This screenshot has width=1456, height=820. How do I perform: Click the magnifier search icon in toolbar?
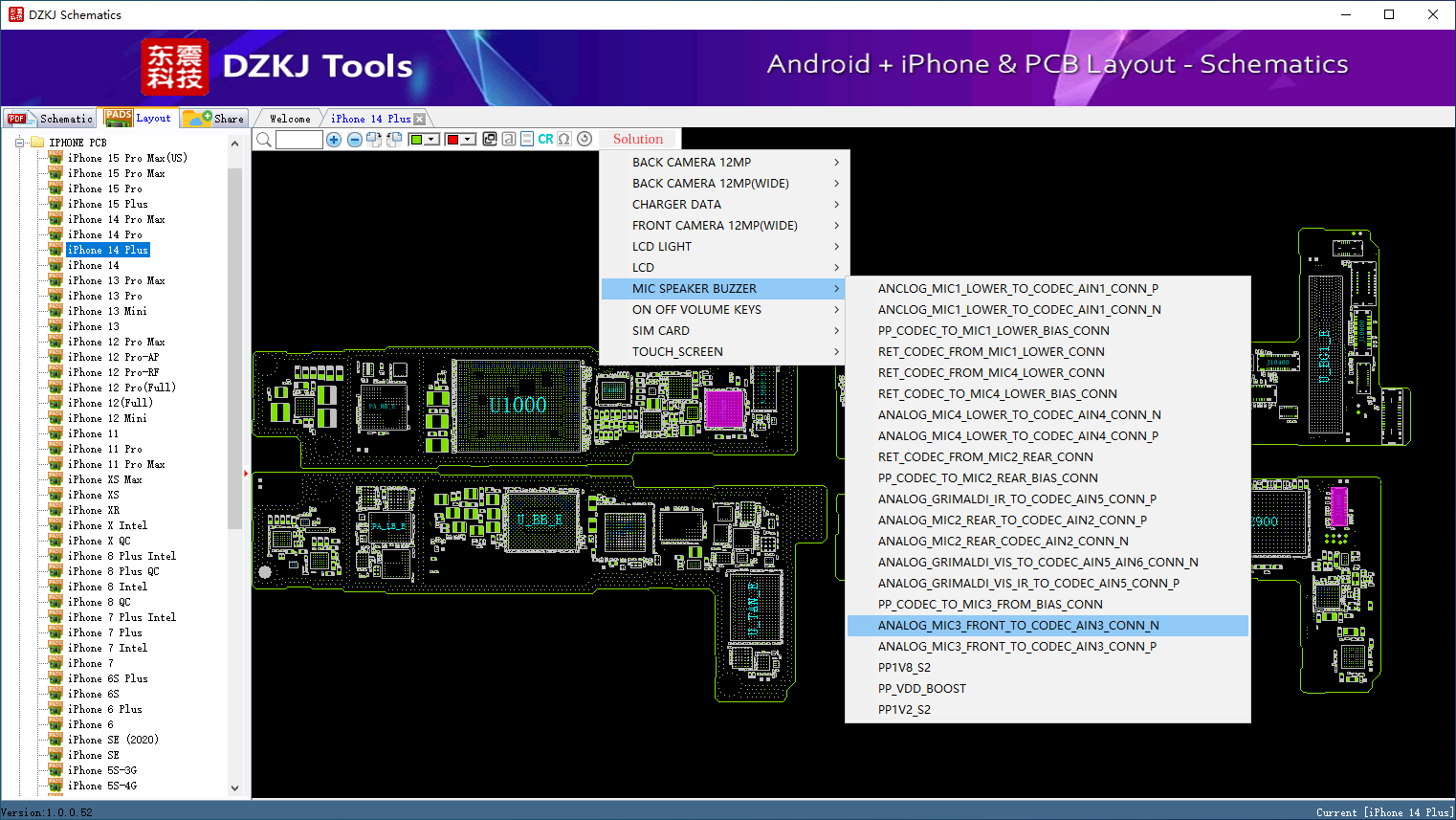point(264,140)
